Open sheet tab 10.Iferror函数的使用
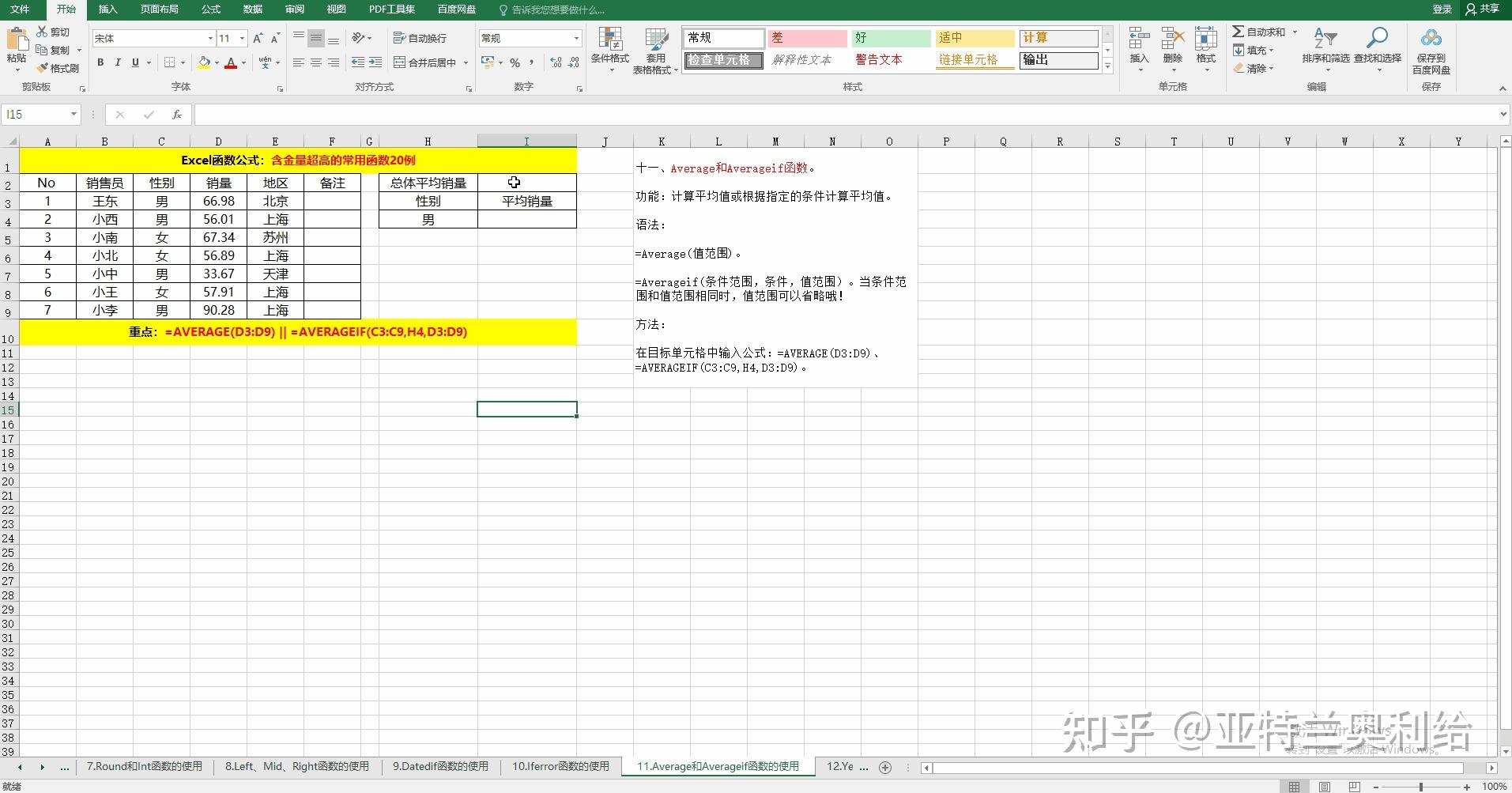This screenshot has width=1512, height=793. (x=560, y=766)
